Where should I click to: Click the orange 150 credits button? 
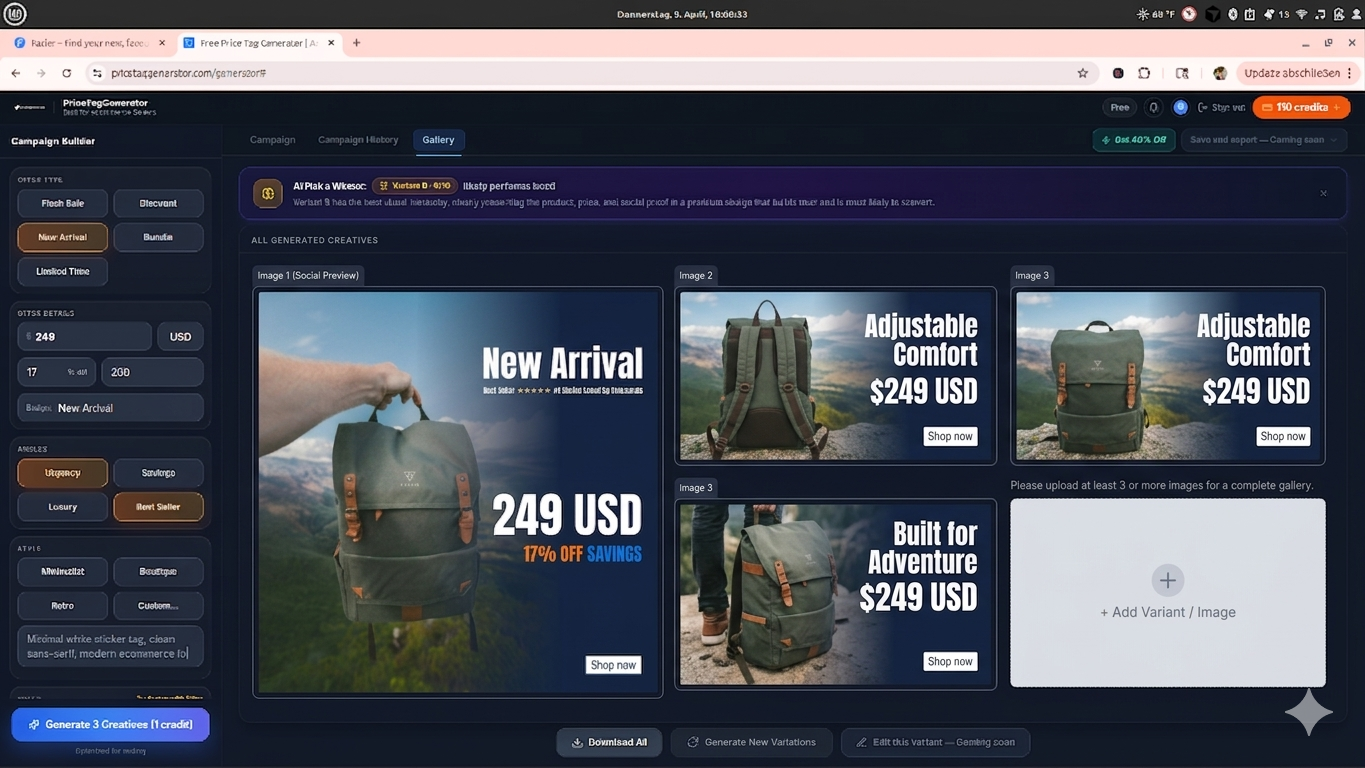click(x=1301, y=107)
